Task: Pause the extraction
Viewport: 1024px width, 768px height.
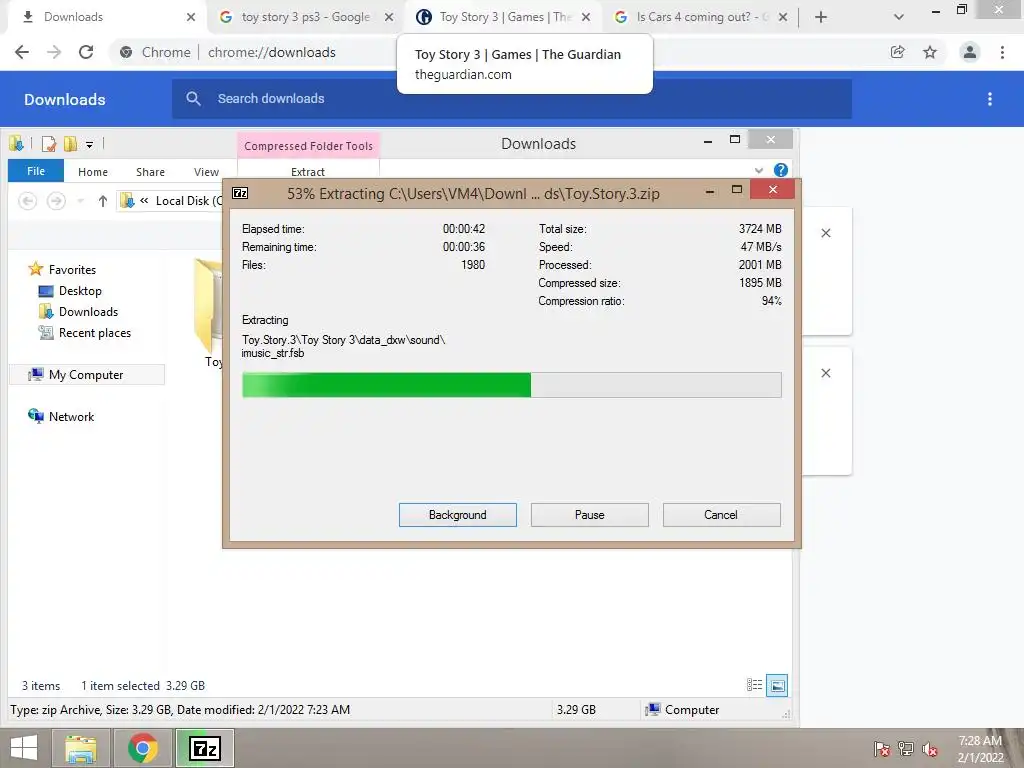Action: (589, 515)
